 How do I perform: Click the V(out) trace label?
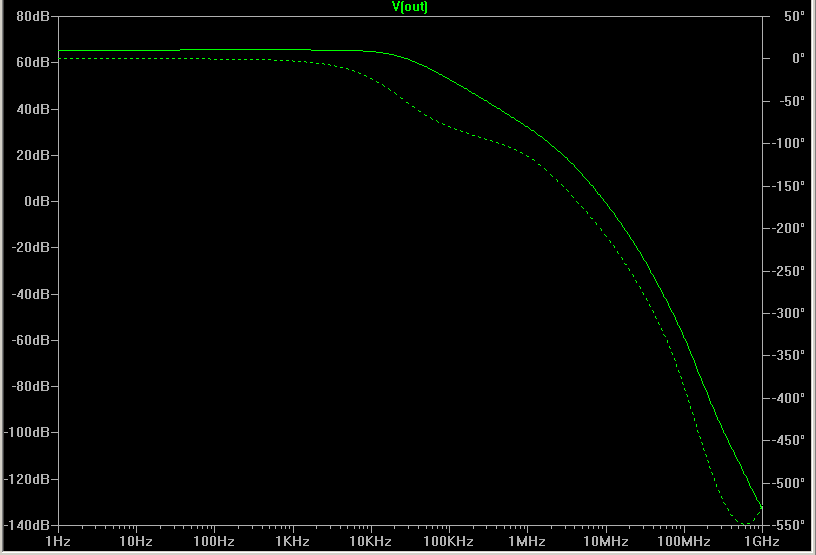(x=410, y=7)
